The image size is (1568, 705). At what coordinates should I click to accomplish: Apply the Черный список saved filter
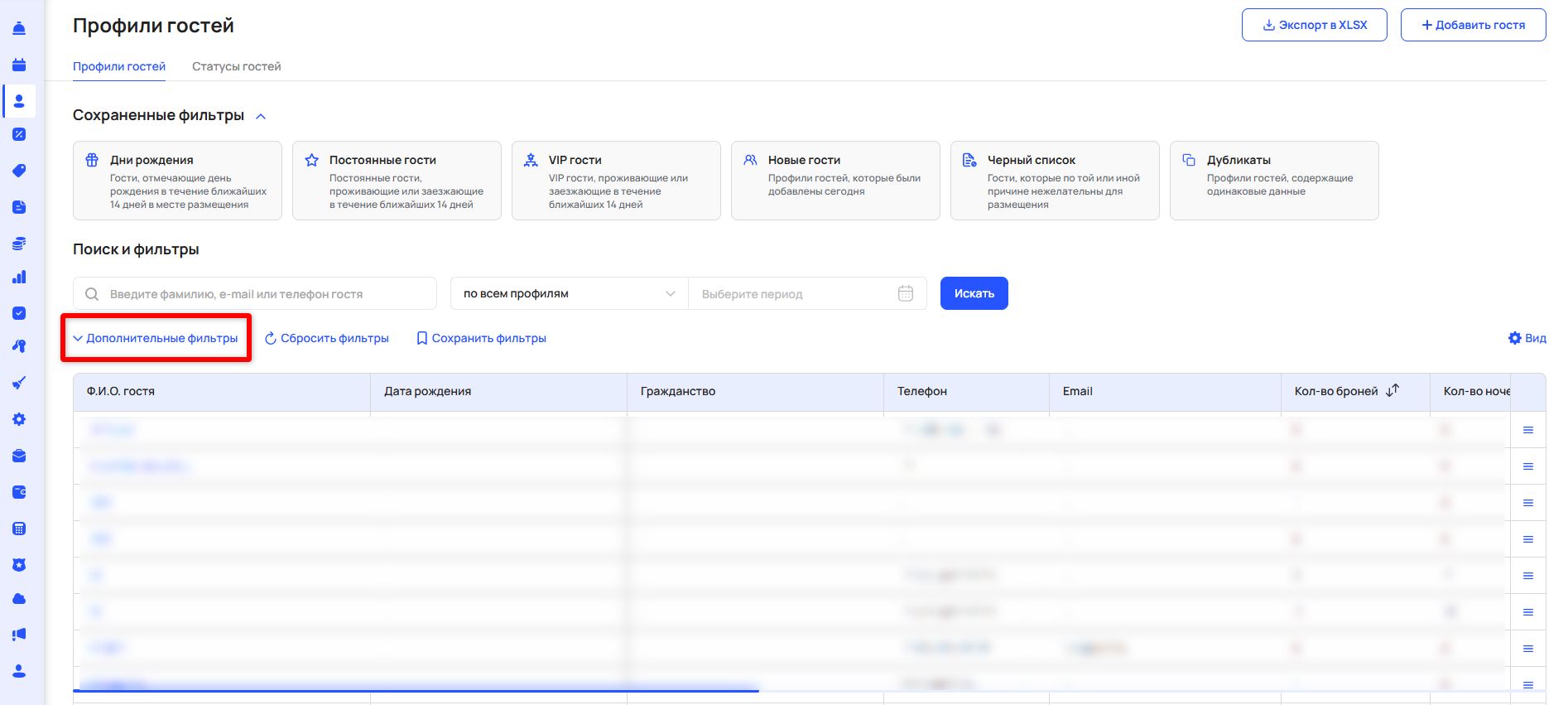click(x=1054, y=181)
